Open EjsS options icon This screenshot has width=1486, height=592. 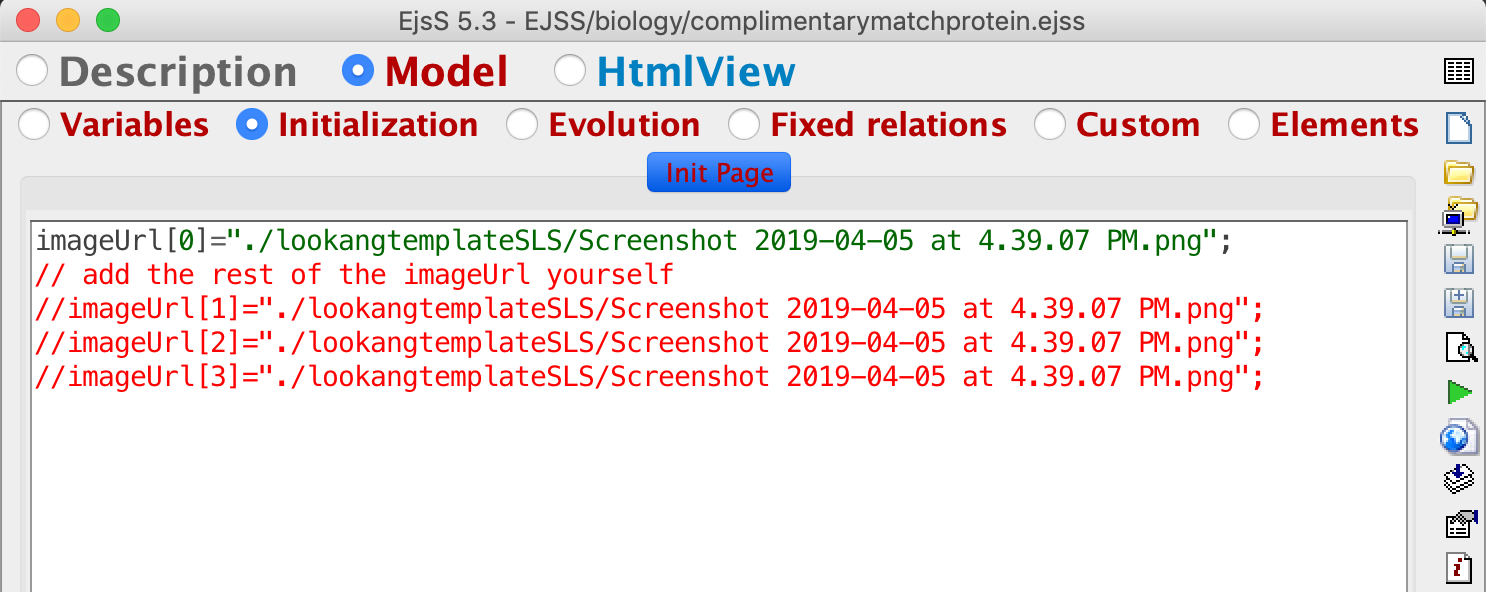[1460, 525]
